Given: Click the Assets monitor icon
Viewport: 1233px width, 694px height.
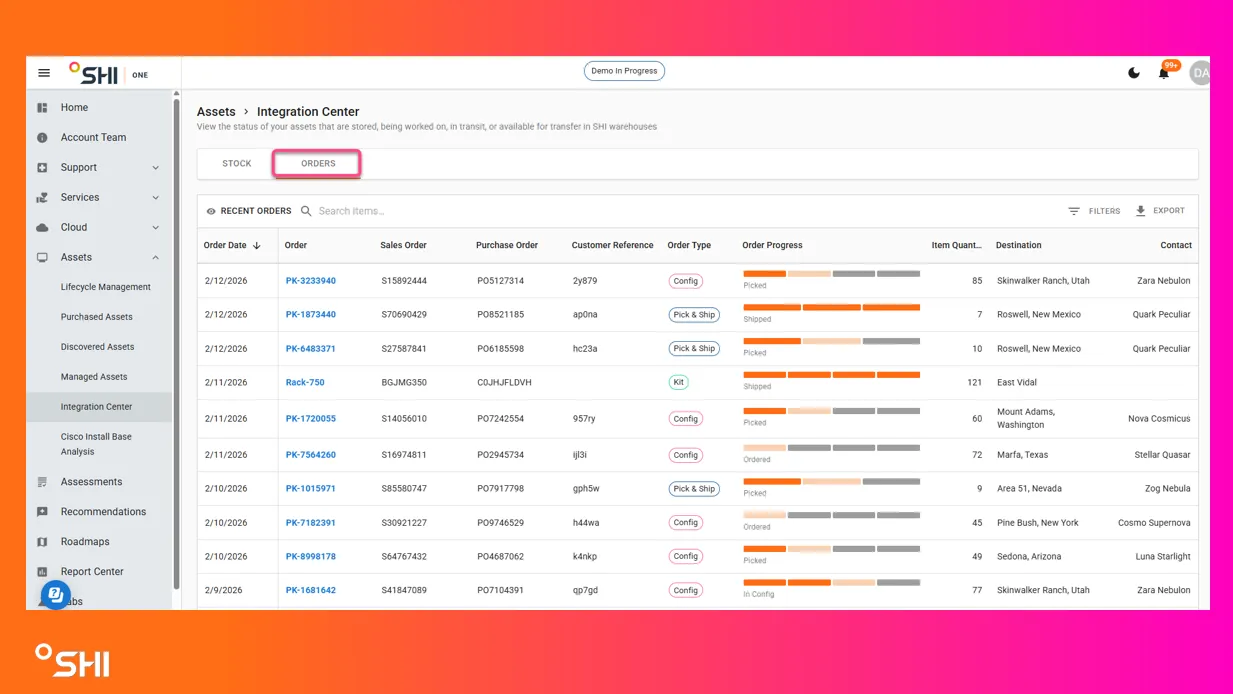Looking at the screenshot, I should pos(42,258).
